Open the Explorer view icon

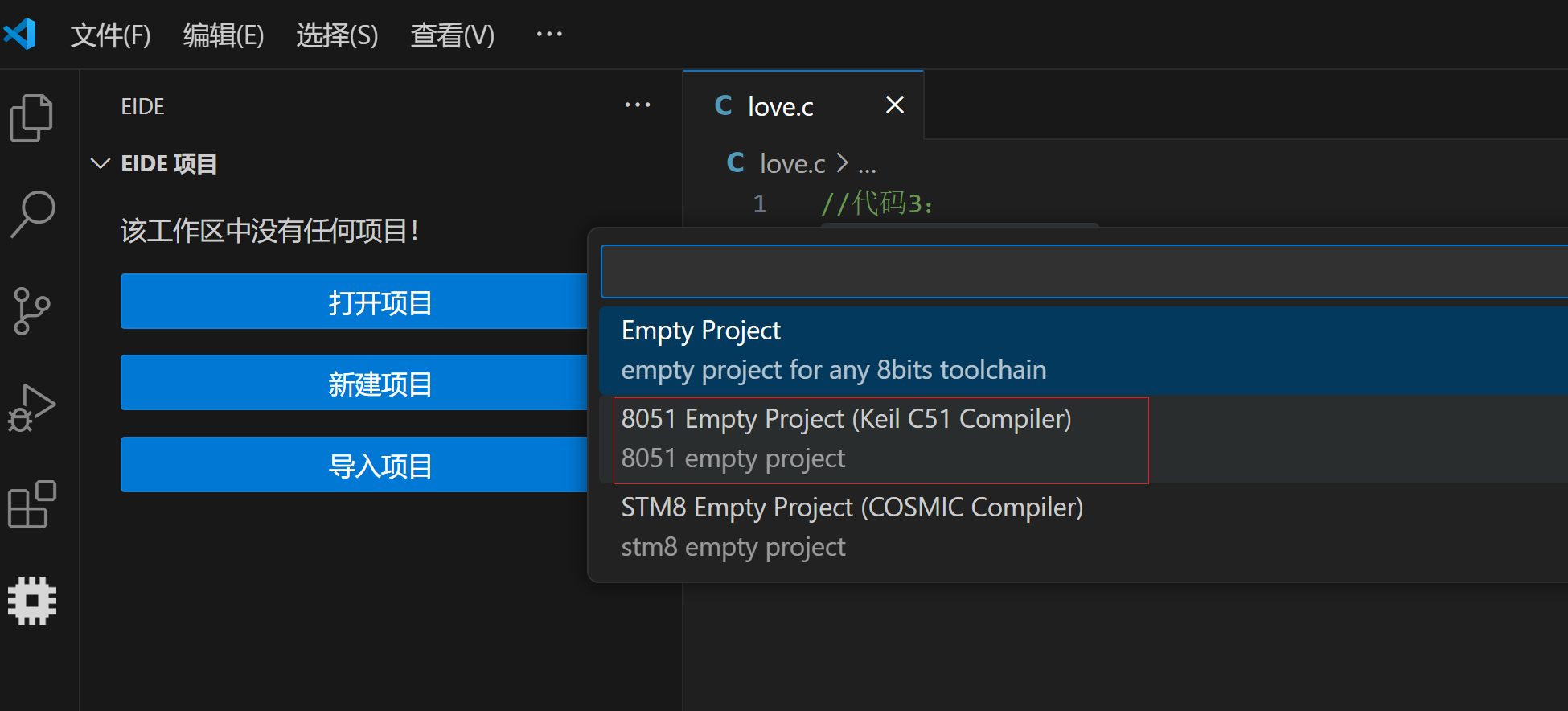(31, 118)
